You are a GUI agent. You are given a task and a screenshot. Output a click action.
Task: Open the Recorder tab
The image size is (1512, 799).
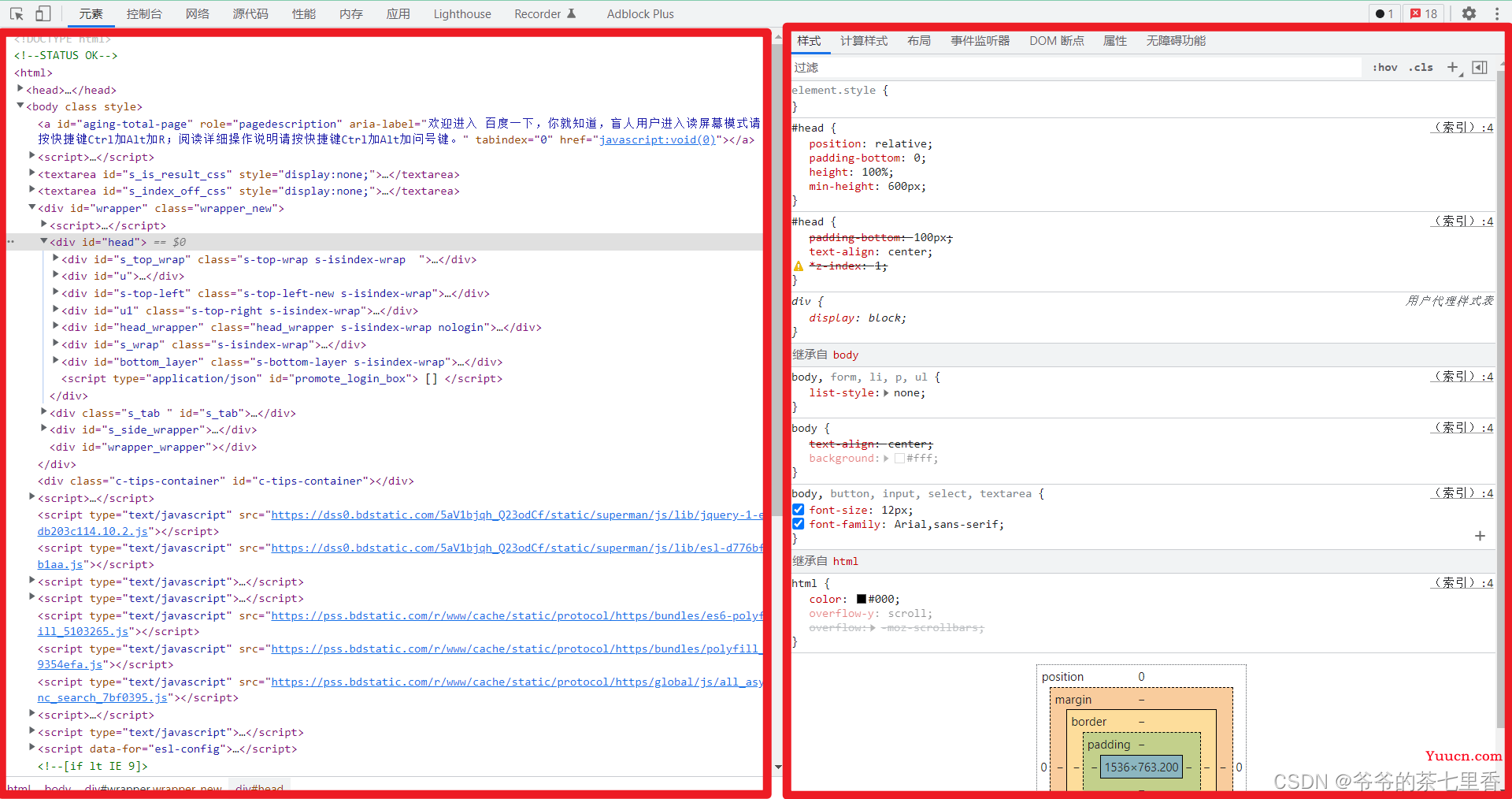(545, 13)
